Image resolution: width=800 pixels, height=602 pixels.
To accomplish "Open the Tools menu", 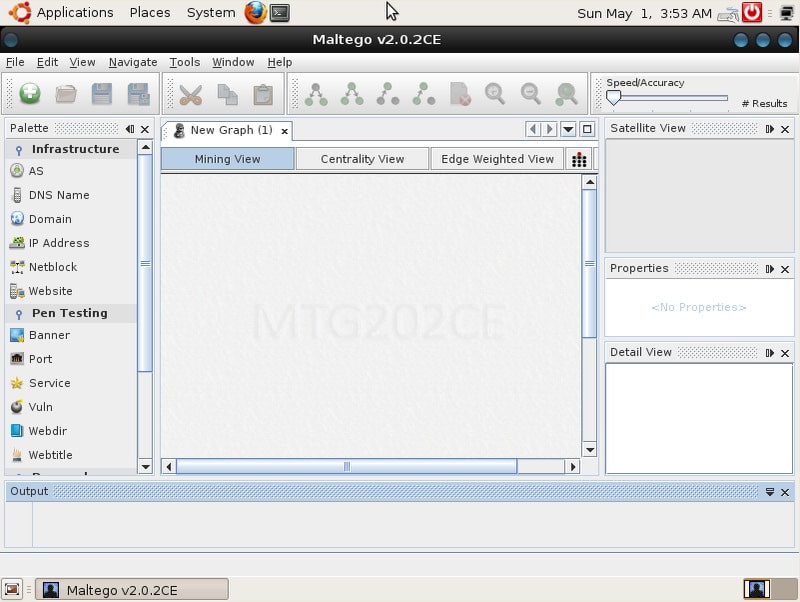I will point(184,62).
